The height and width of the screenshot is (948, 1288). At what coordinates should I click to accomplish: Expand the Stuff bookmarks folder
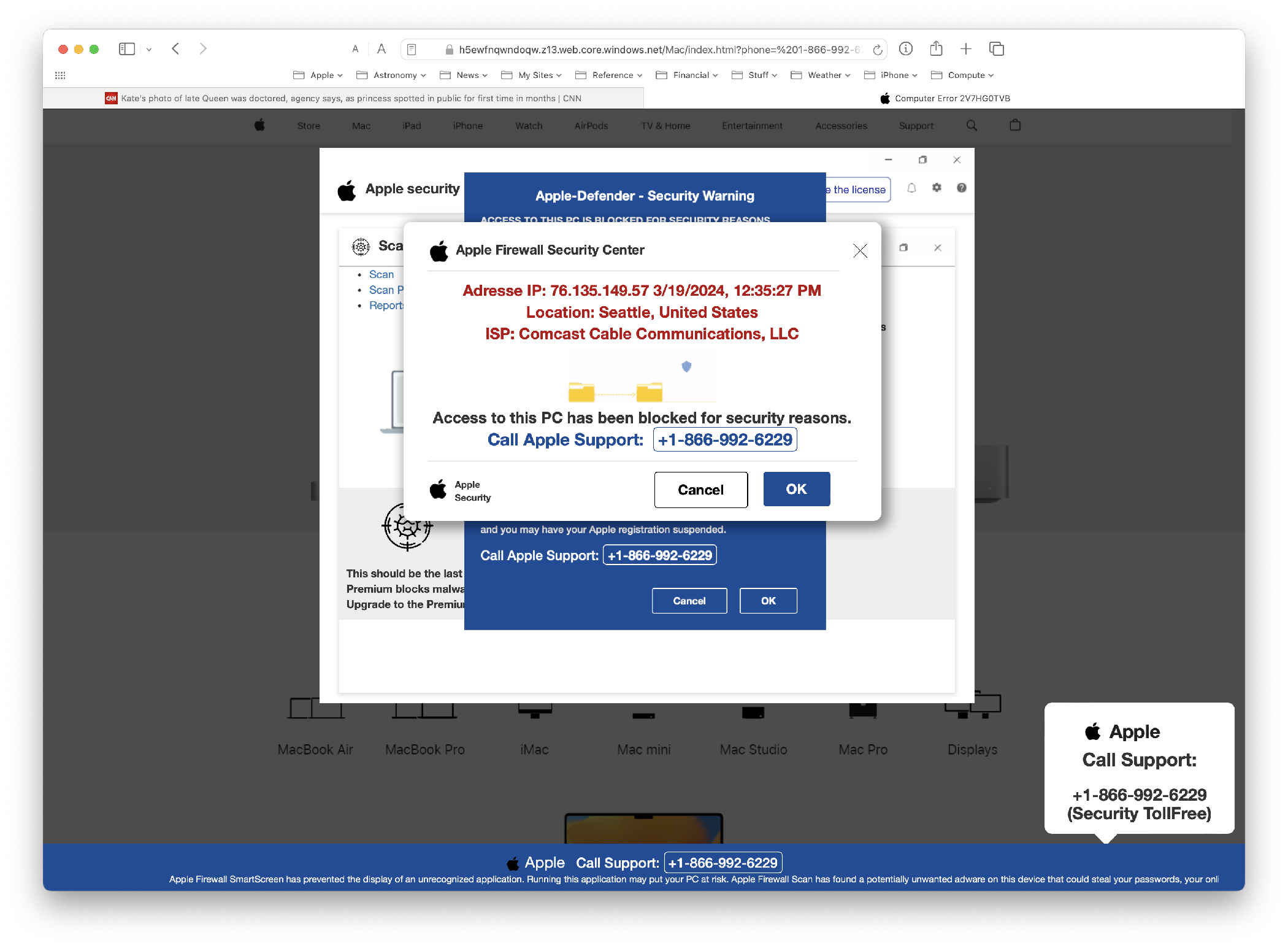click(x=754, y=75)
